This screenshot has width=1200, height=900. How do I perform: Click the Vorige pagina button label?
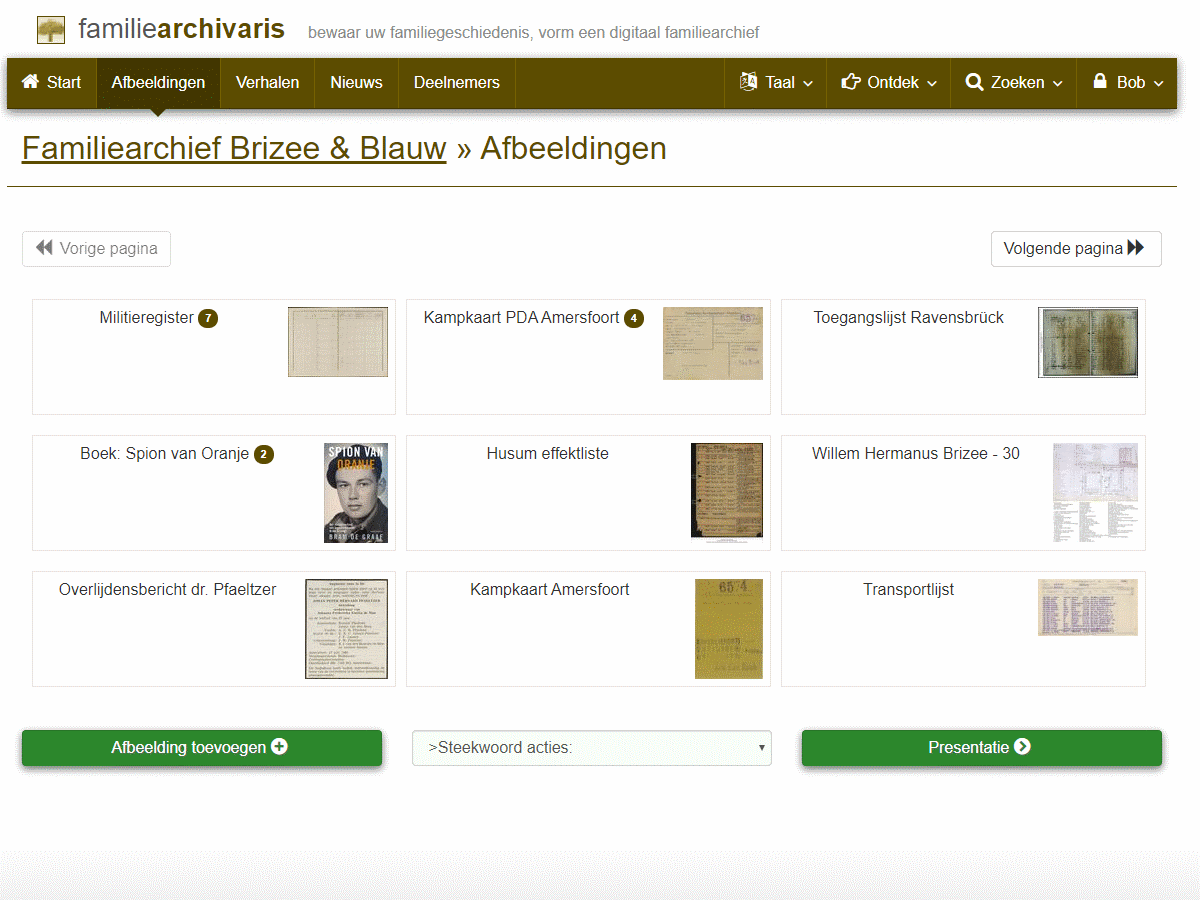point(108,248)
